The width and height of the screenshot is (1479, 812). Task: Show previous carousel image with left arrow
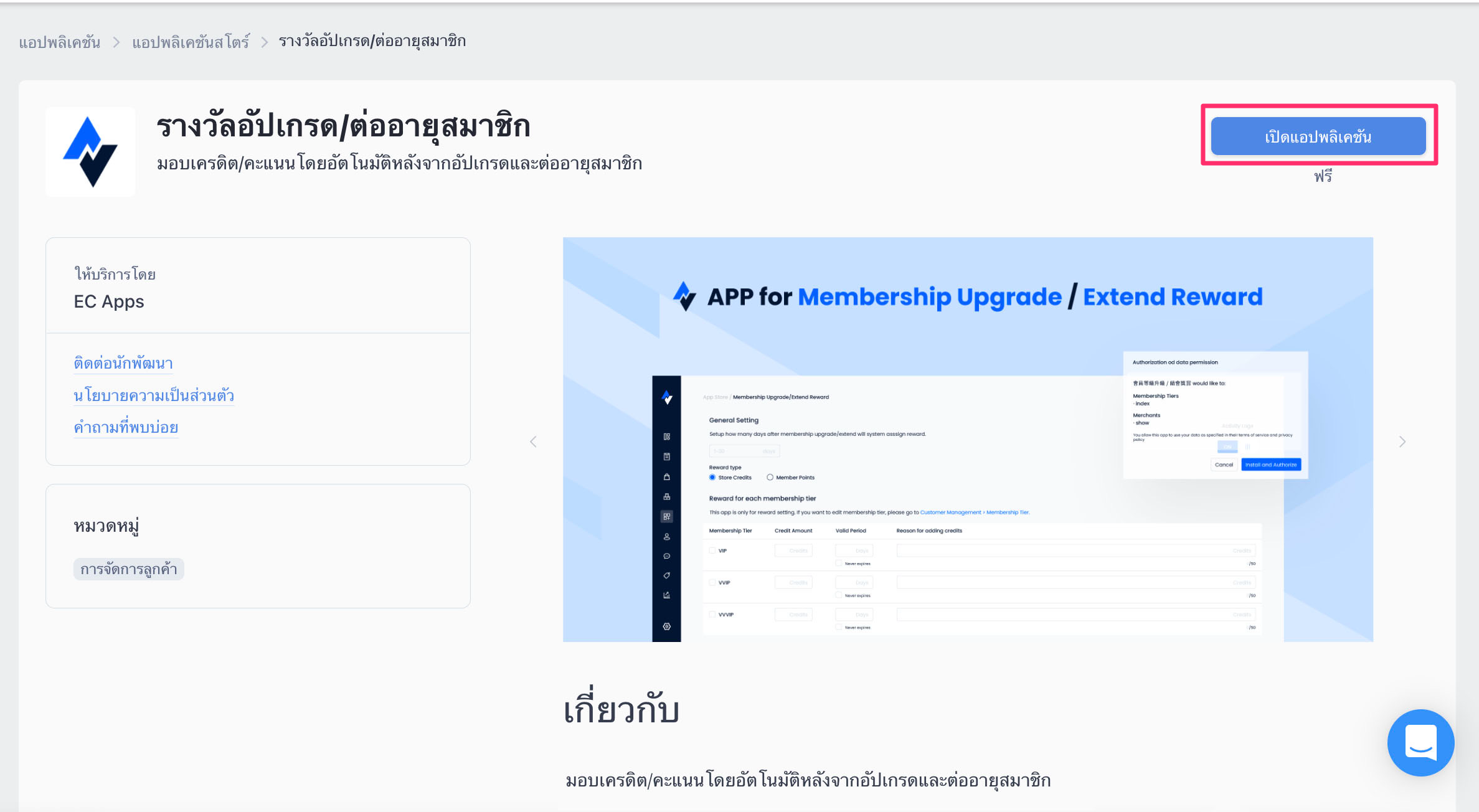click(x=533, y=441)
